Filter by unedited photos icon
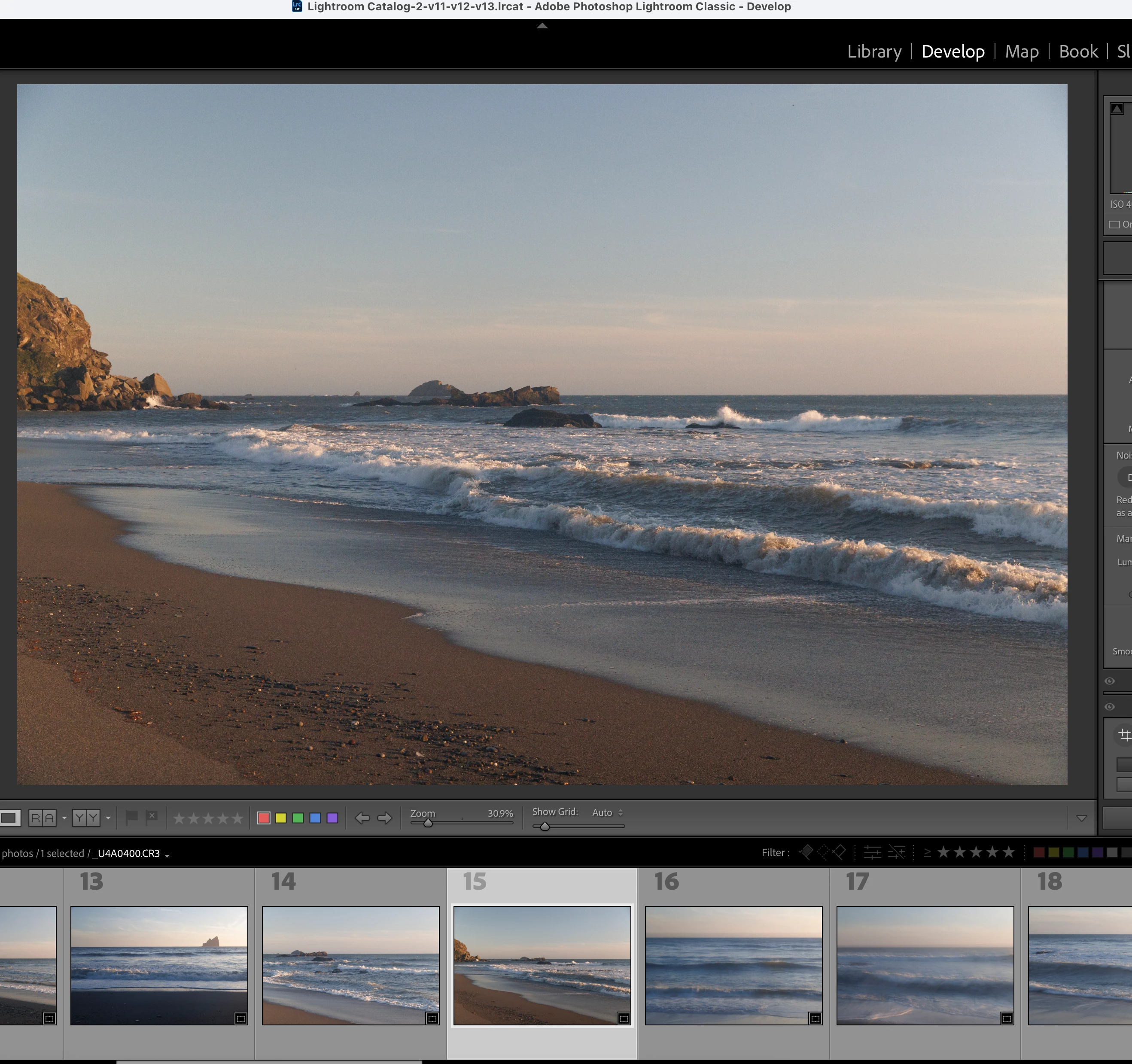Viewport: 1132px width, 1064px height. (x=896, y=852)
